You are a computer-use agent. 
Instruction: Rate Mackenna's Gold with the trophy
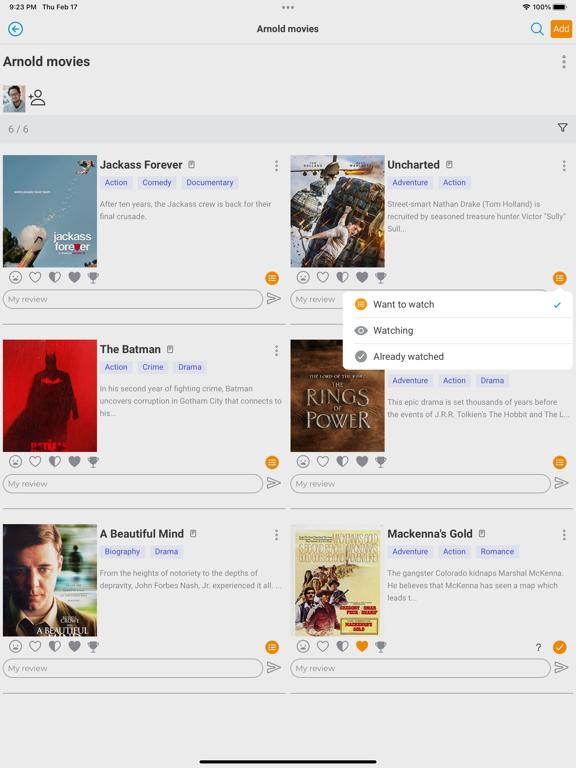coord(381,646)
